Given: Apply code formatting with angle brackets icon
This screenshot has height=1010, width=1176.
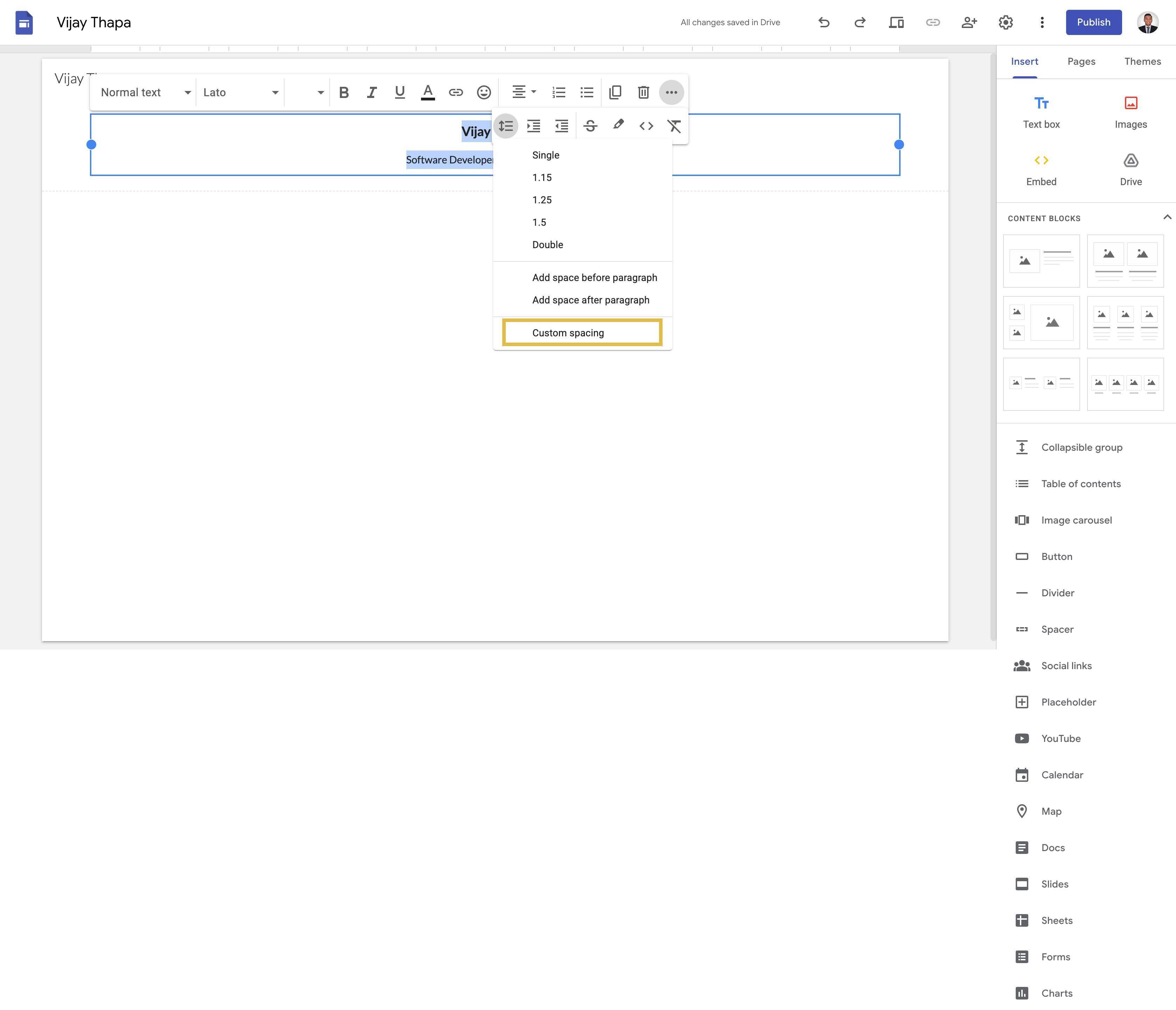Looking at the screenshot, I should coord(646,126).
